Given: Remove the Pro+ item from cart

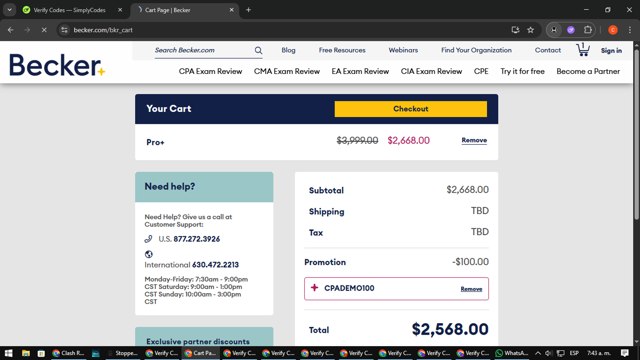Looking at the screenshot, I should tap(474, 140).
